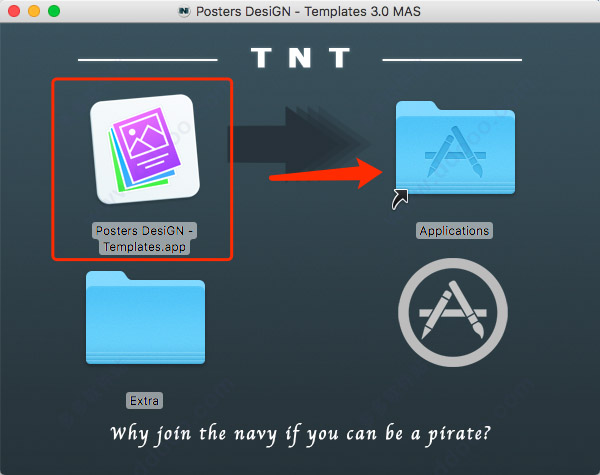Open the Applications folder shortcut icon
Screen dimensions: 600x475
(455, 148)
